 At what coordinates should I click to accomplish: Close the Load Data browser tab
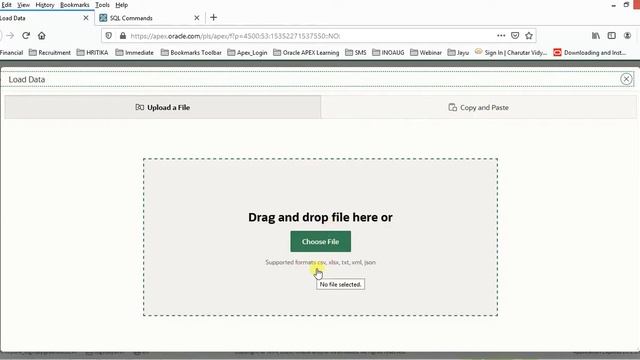tap(86, 18)
